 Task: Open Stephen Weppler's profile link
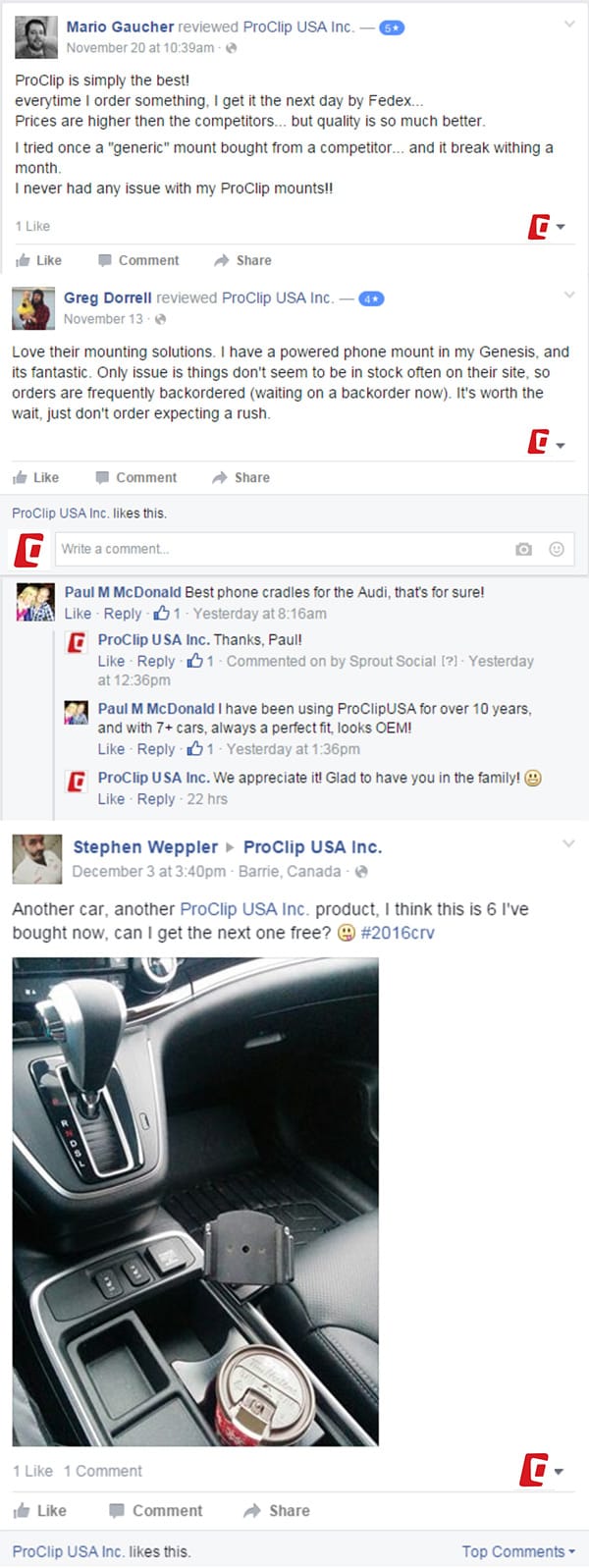point(145,846)
